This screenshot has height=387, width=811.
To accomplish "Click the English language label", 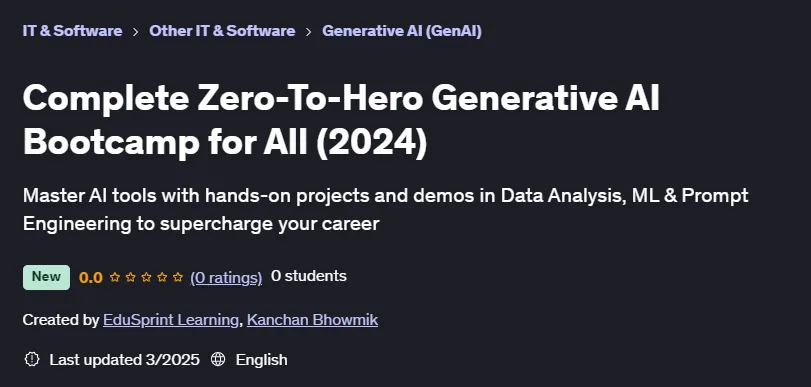I will [262, 360].
